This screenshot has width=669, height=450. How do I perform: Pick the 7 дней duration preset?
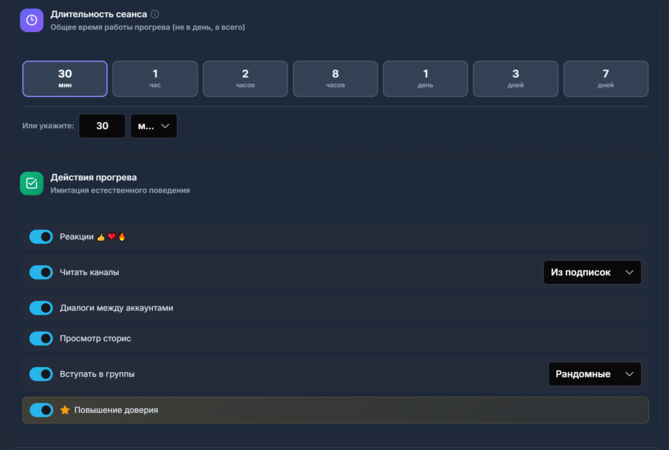pyautogui.click(x=605, y=79)
